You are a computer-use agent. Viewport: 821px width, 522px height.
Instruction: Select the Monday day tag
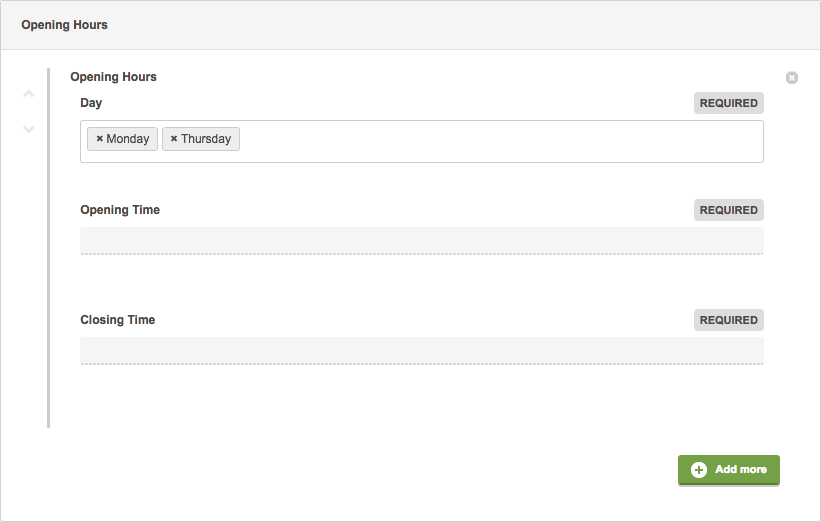[128, 139]
